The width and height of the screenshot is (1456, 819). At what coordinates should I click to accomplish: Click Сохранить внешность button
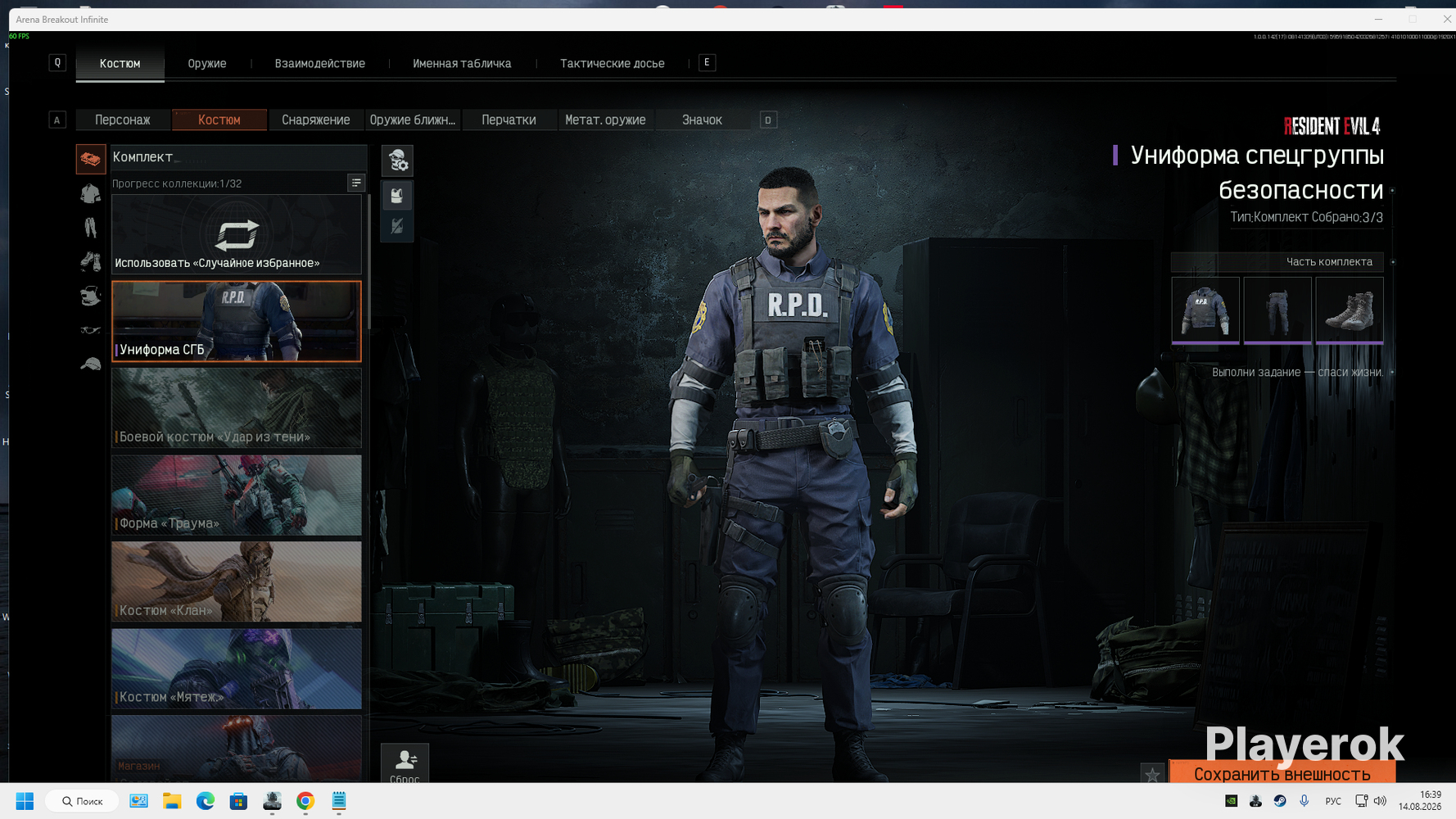(1282, 773)
